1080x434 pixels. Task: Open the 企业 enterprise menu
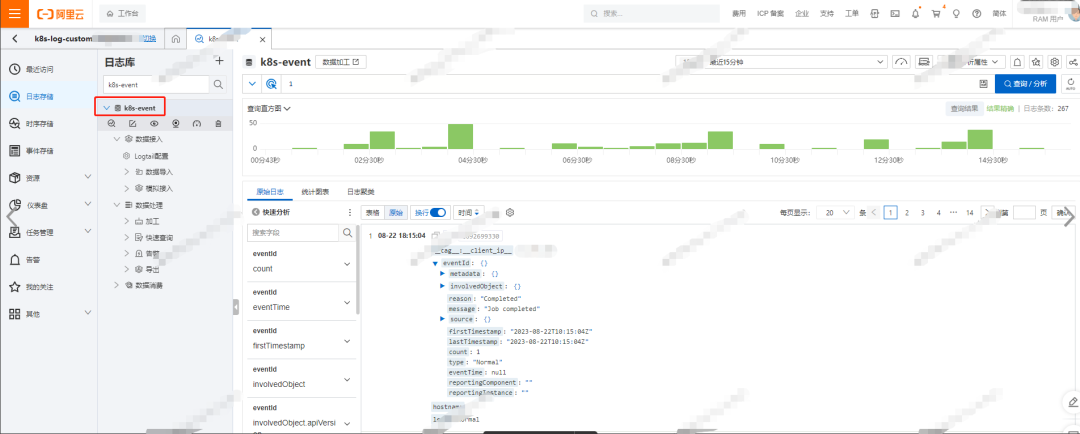[802, 13]
